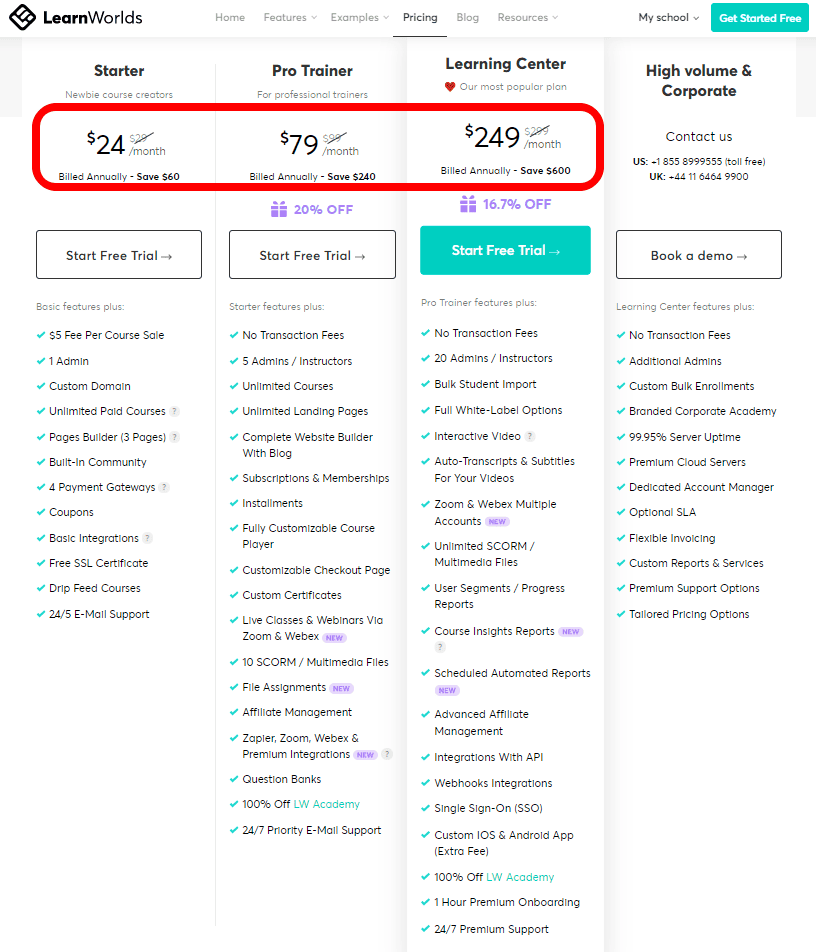Click the LearnWorlds logo icon
816x952 pixels.
[x=22, y=18]
